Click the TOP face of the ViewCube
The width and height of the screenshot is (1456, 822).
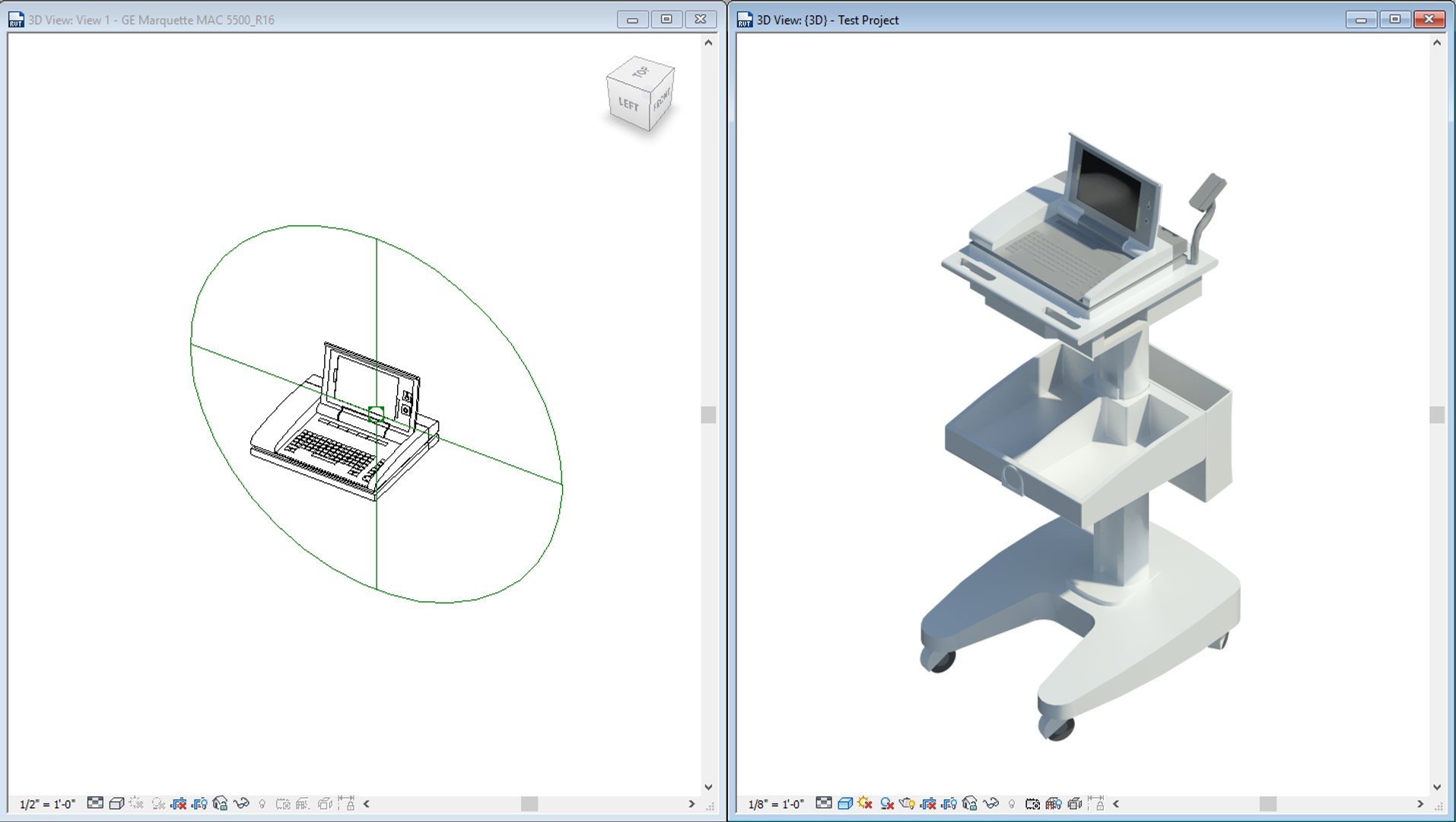tap(641, 72)
